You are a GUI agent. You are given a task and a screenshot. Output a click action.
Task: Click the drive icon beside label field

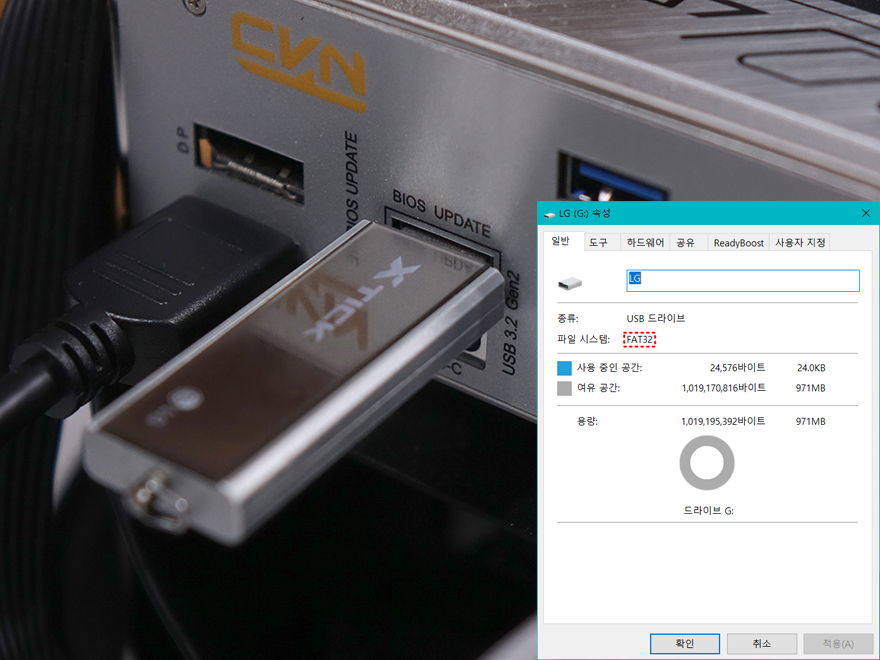coord(570,283)
